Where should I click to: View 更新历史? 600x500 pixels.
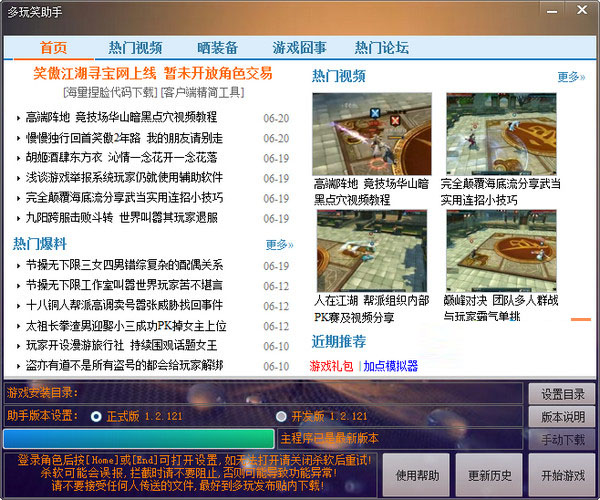pos(489,475)
